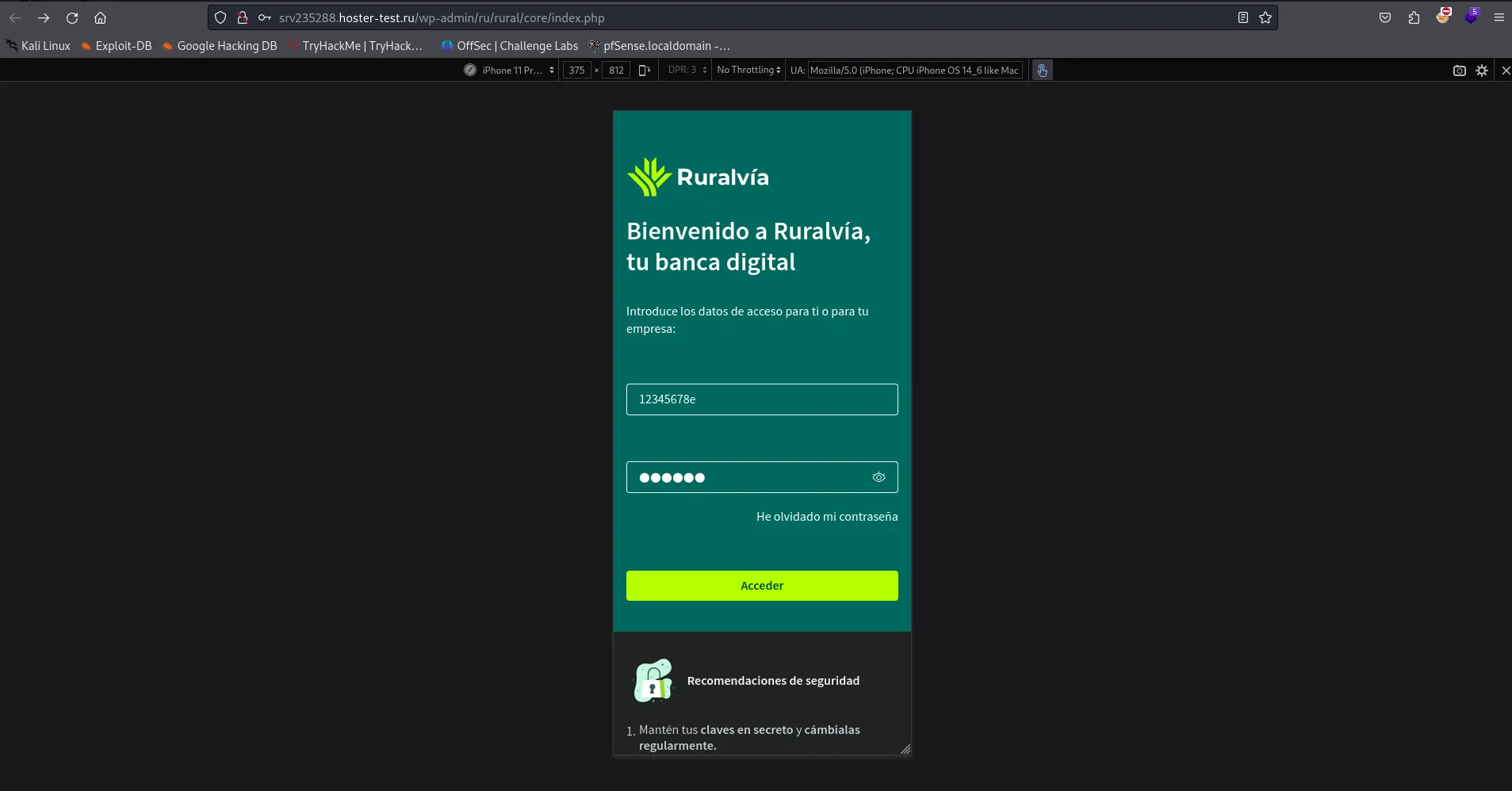The width and height of the screenshot is (1512, 791).
Task: Toggle reader view icon in address bar
Action: 1243,17
